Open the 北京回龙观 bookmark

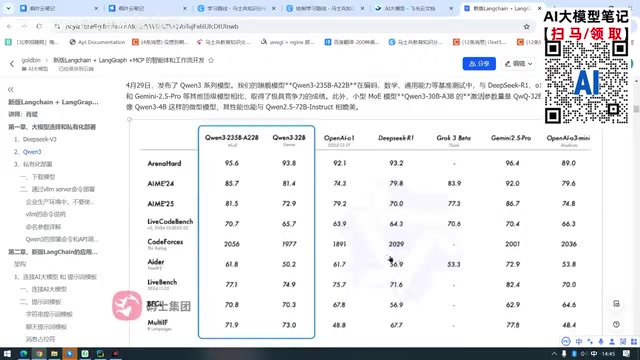point(32,42)
